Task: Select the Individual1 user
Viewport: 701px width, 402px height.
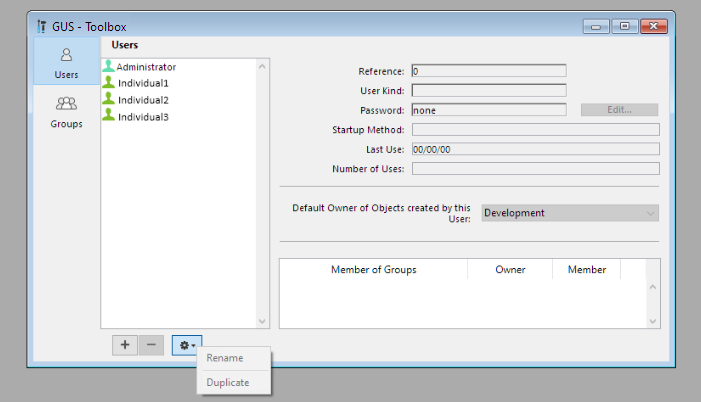Action: point(143,83)
